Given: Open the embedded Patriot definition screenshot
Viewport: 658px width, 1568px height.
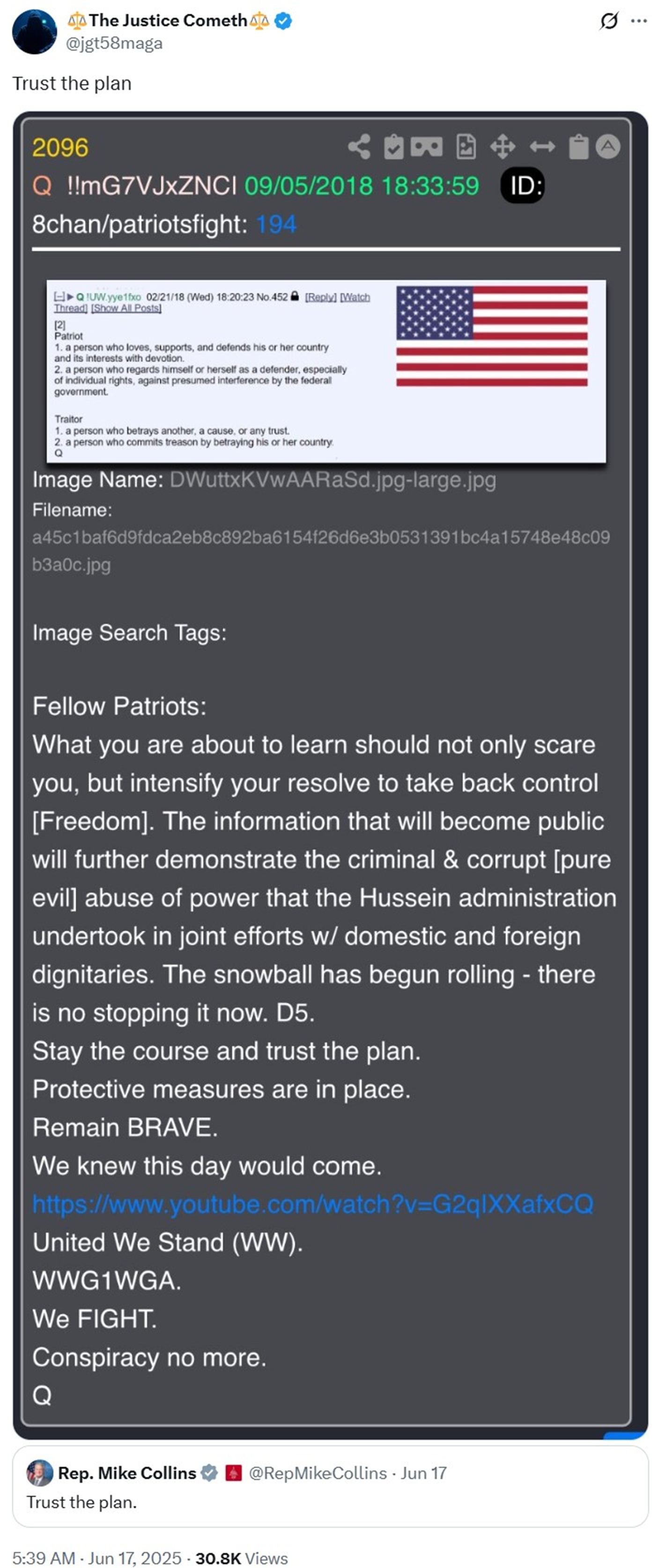Looking at the screenshot, I should coord(326,371).
